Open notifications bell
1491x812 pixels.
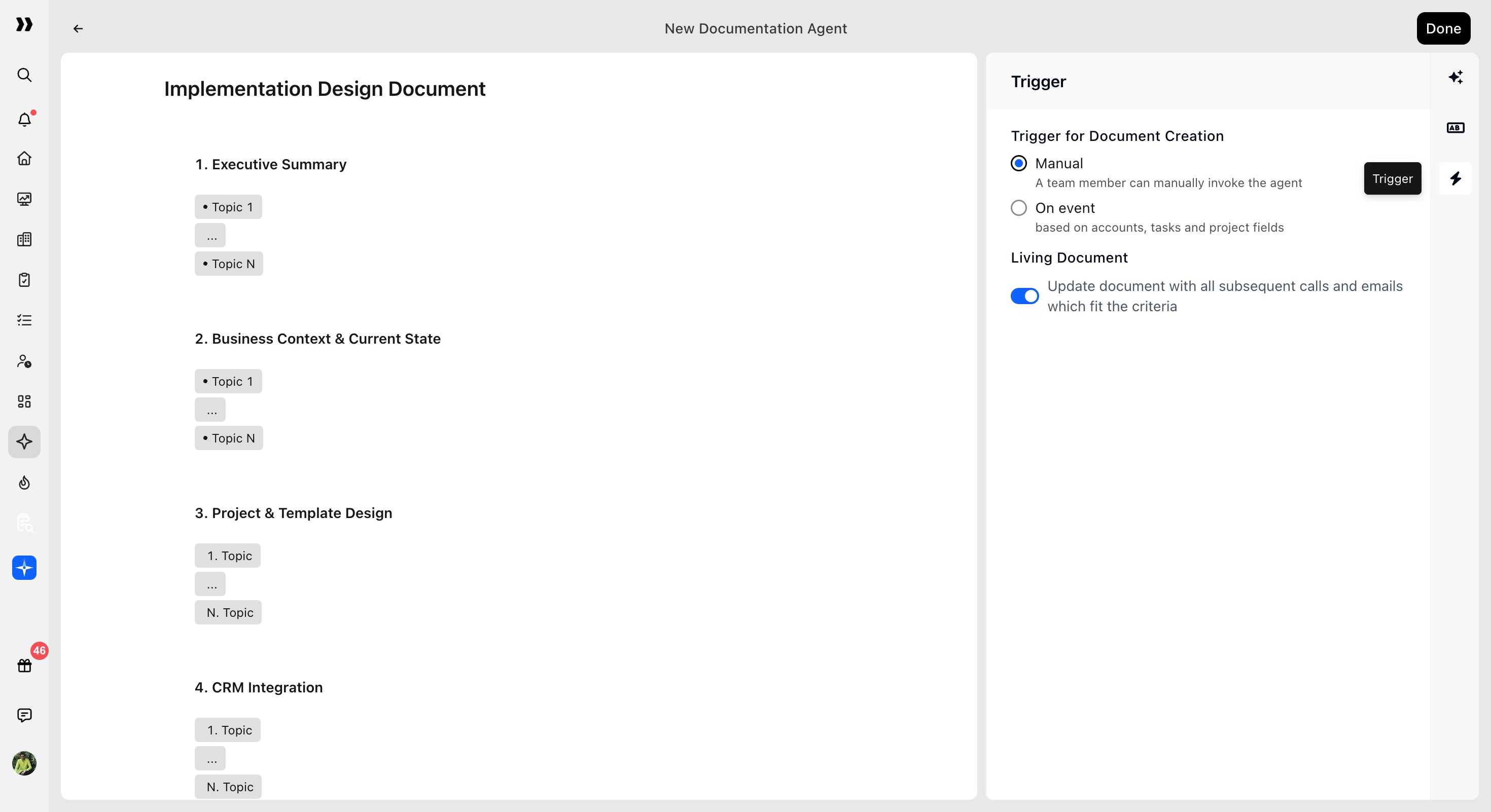24,119
